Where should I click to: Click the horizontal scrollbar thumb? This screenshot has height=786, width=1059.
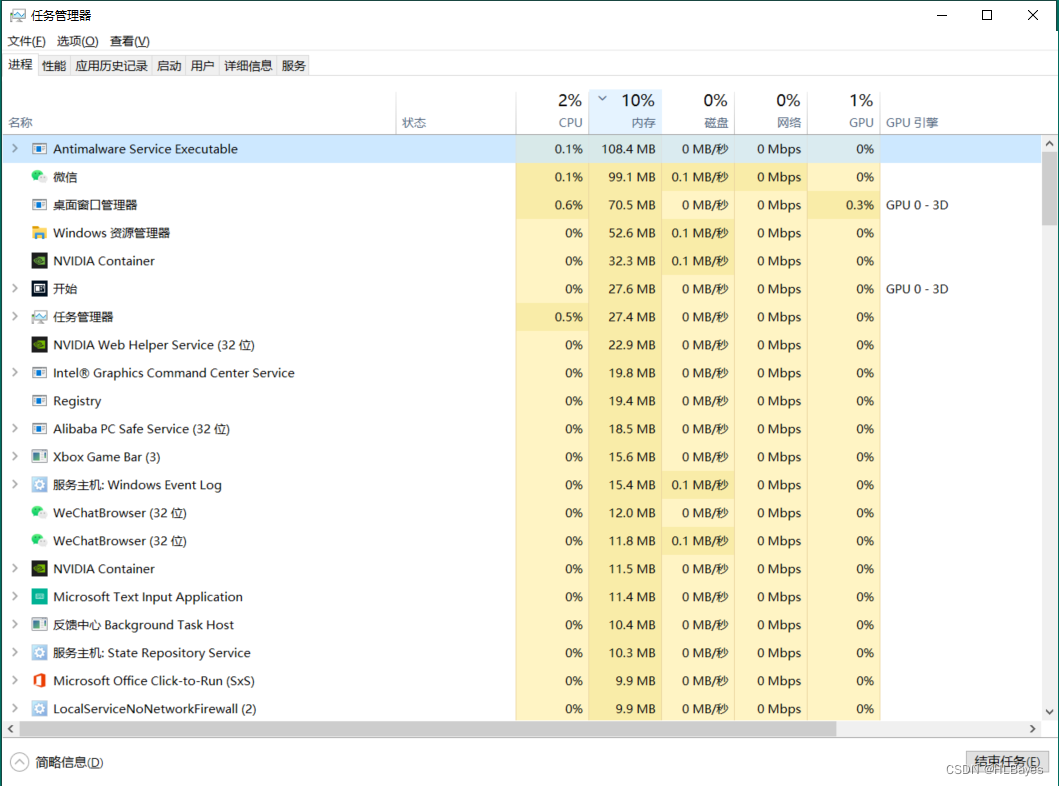[x=428, y=729]
